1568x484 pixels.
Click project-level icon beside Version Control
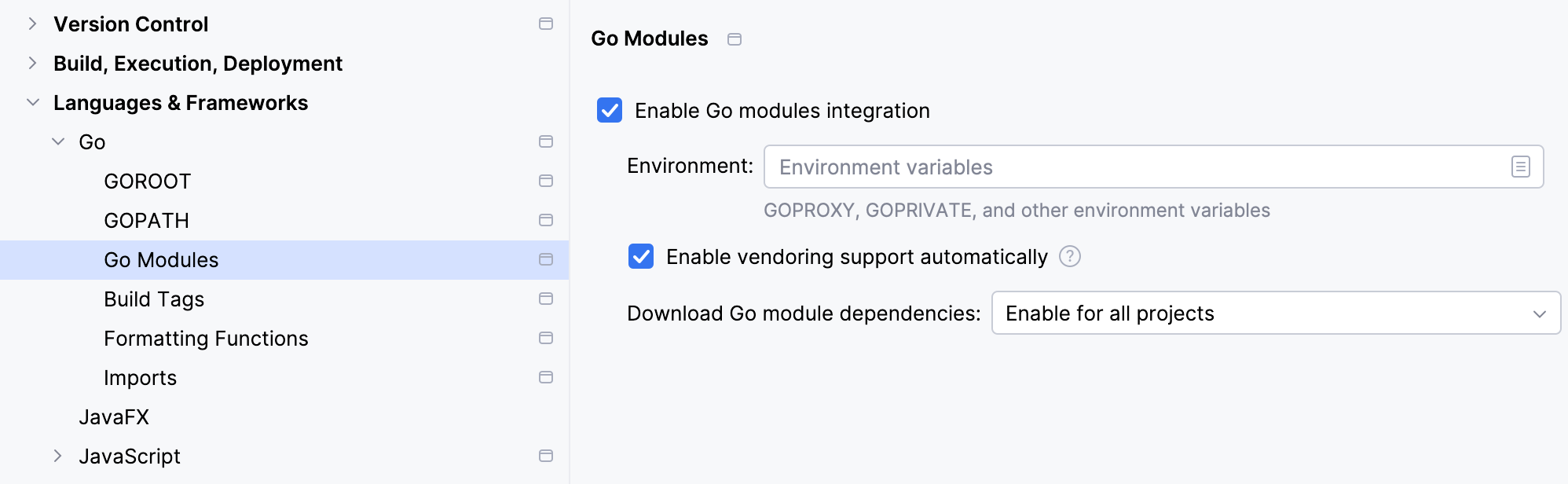coord(546,24)
